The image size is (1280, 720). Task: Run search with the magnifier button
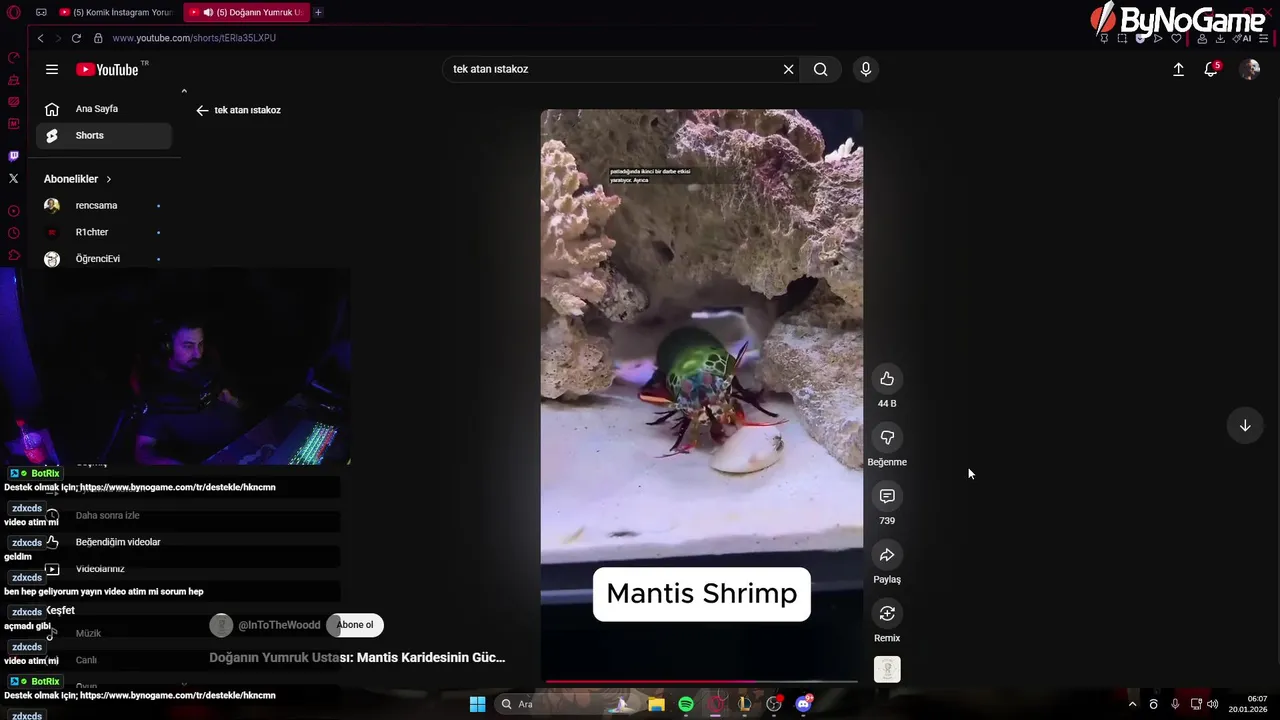coord(821,69)
